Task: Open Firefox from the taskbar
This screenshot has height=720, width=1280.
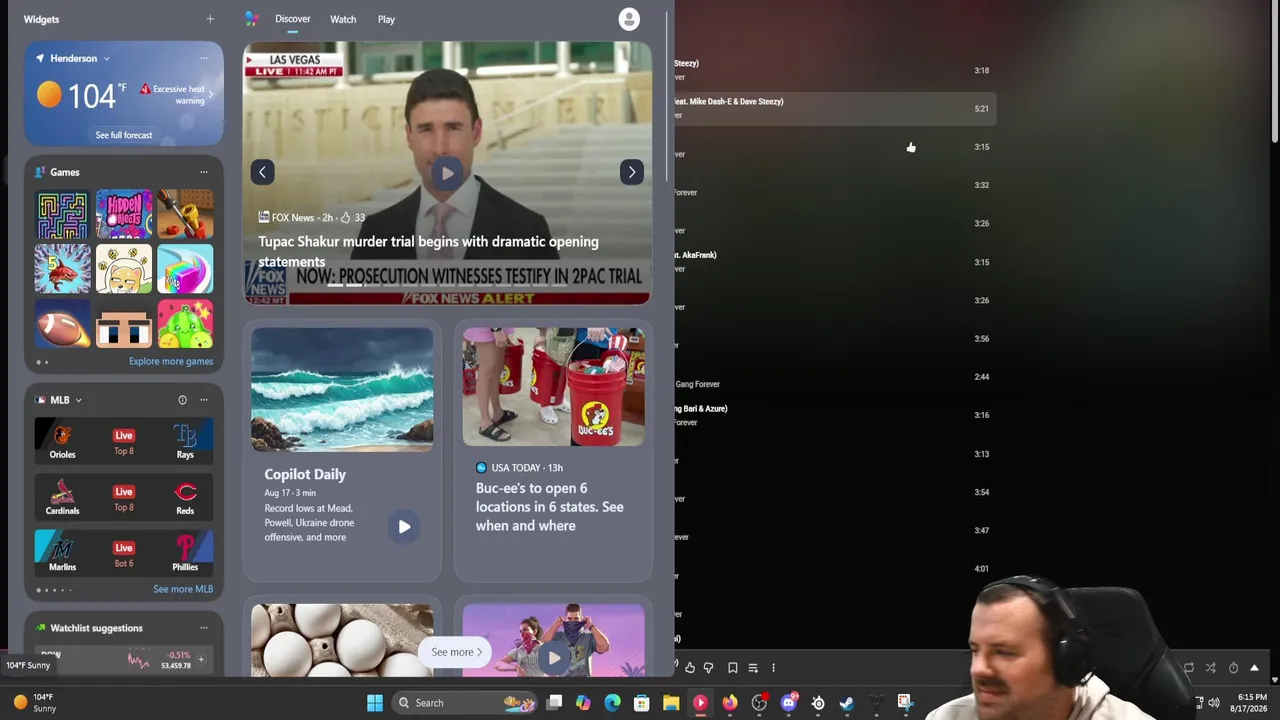Action: (730, 703)
